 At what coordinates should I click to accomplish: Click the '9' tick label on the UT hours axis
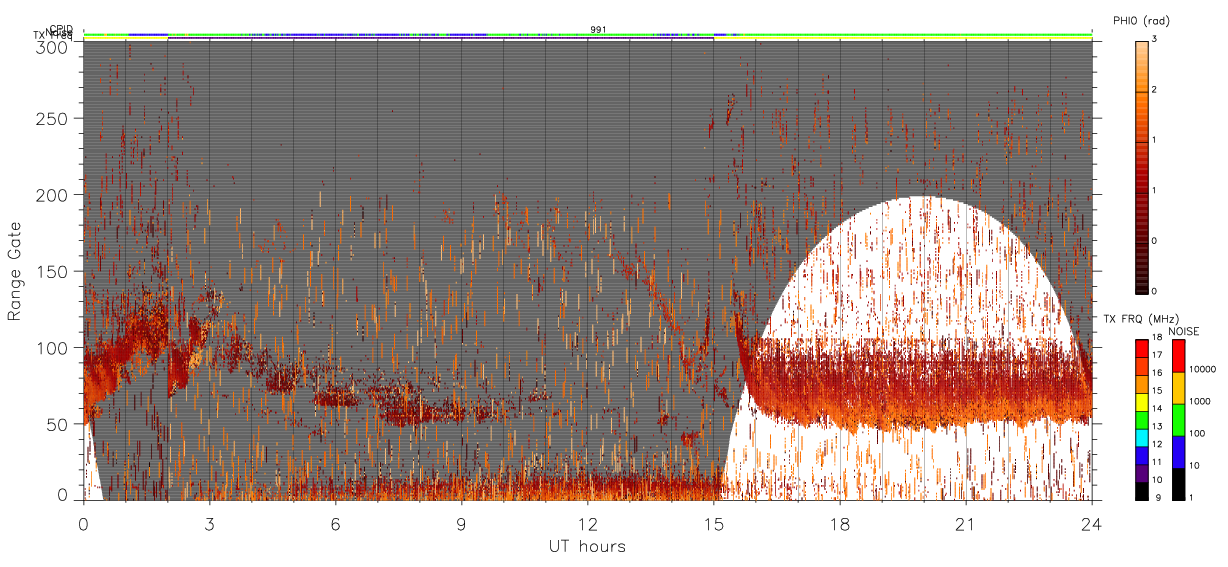tap(461, 524)
